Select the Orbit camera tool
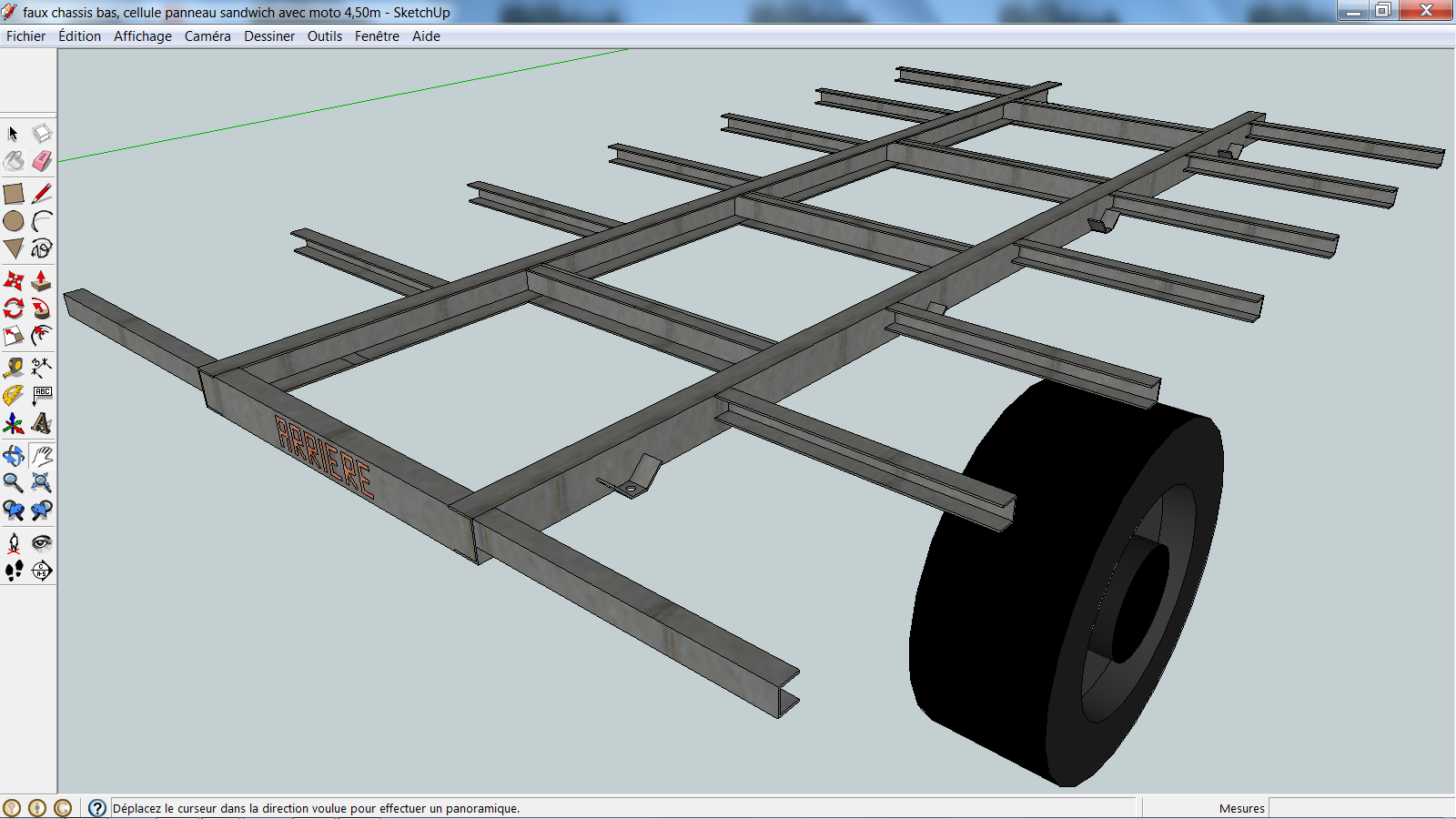The image size is (1456, 819). [14, 455]
